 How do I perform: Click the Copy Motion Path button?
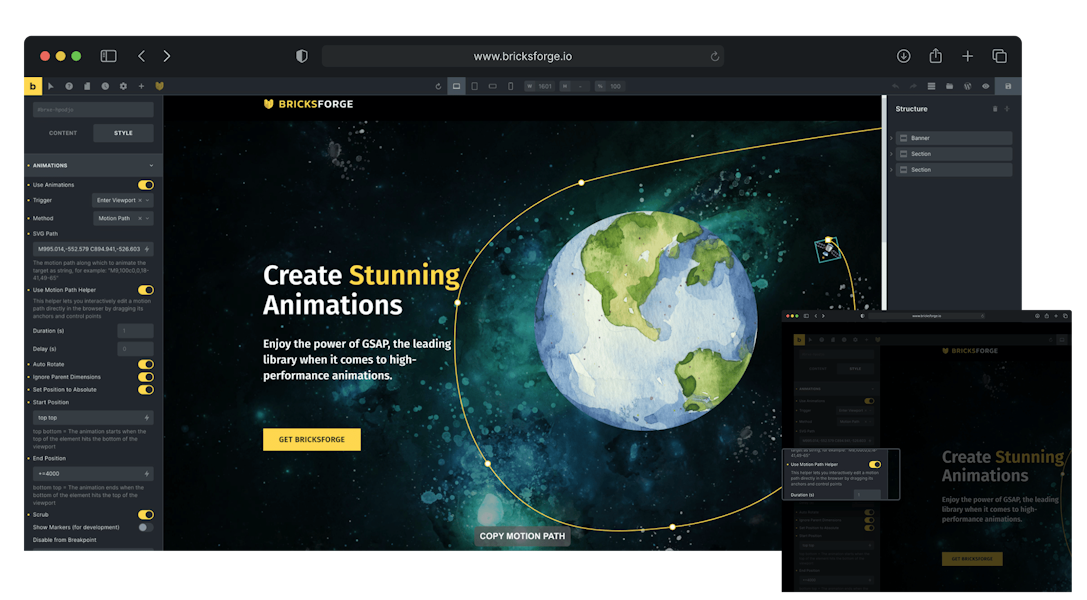[522, 536]
